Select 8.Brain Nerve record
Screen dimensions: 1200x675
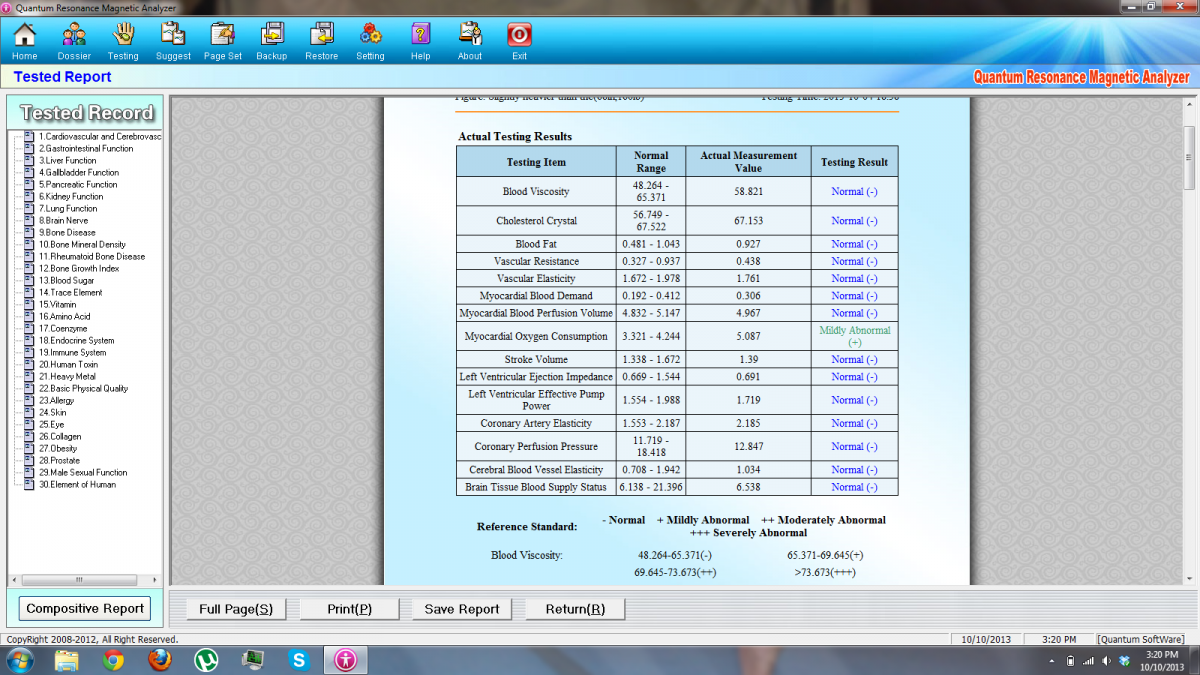click(64, 220)
